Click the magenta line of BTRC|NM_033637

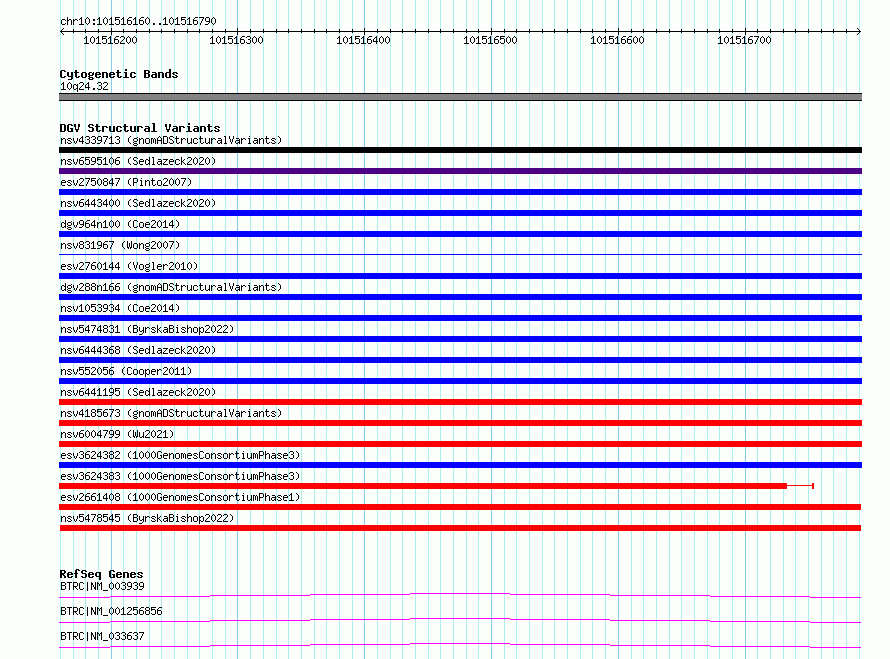(x=460, y=645)
